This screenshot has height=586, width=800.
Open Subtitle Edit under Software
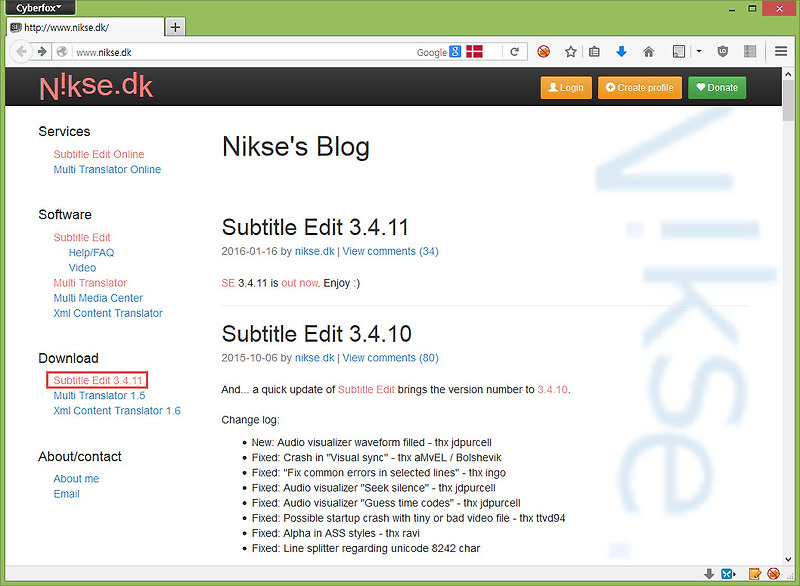[82, 237]
